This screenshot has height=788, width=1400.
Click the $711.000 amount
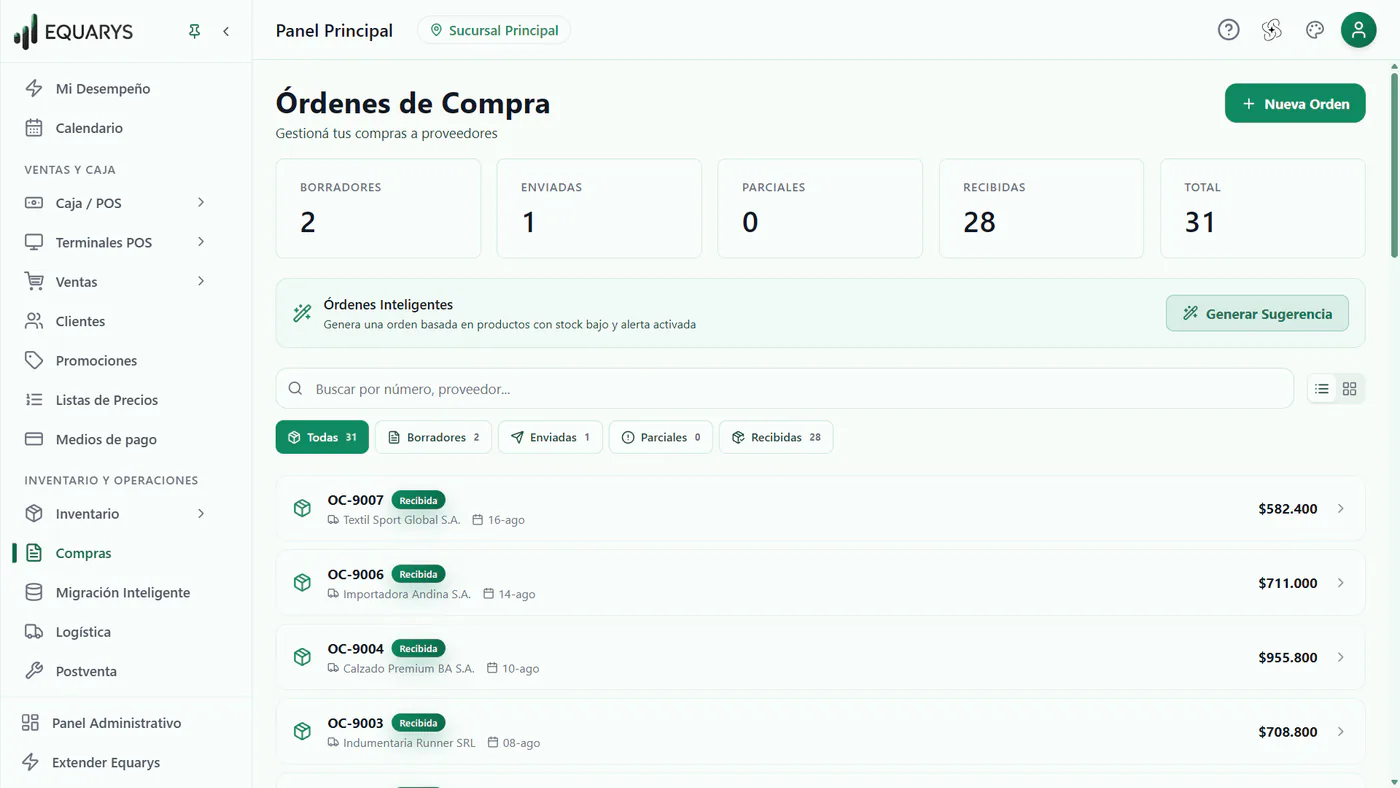pos(1288,582)
